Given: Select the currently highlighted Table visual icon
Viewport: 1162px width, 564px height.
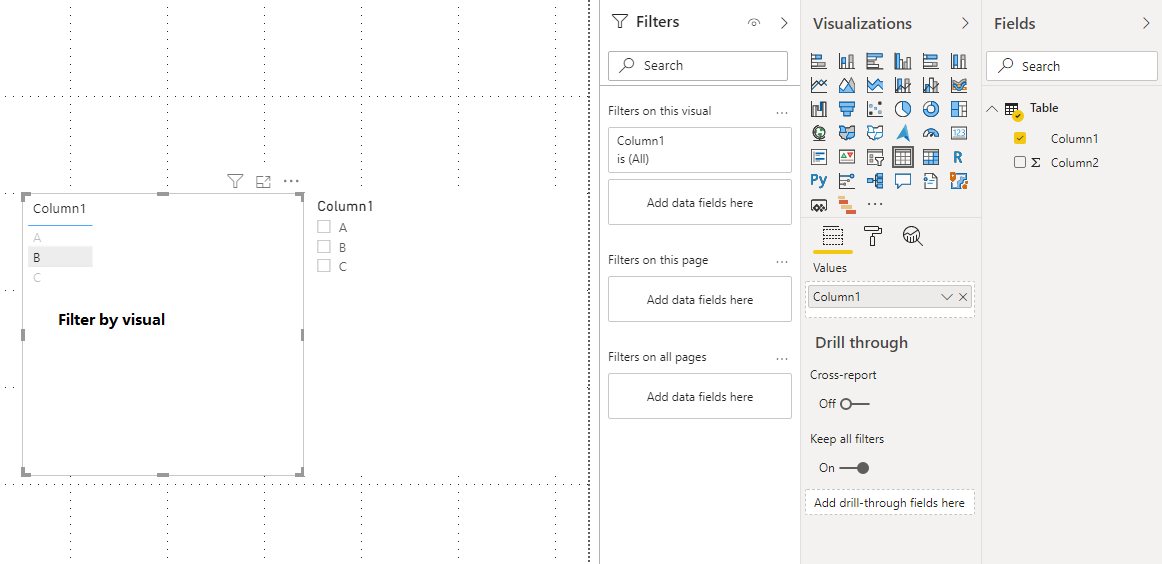Looking at the screenshot, I should click(903, 156).
